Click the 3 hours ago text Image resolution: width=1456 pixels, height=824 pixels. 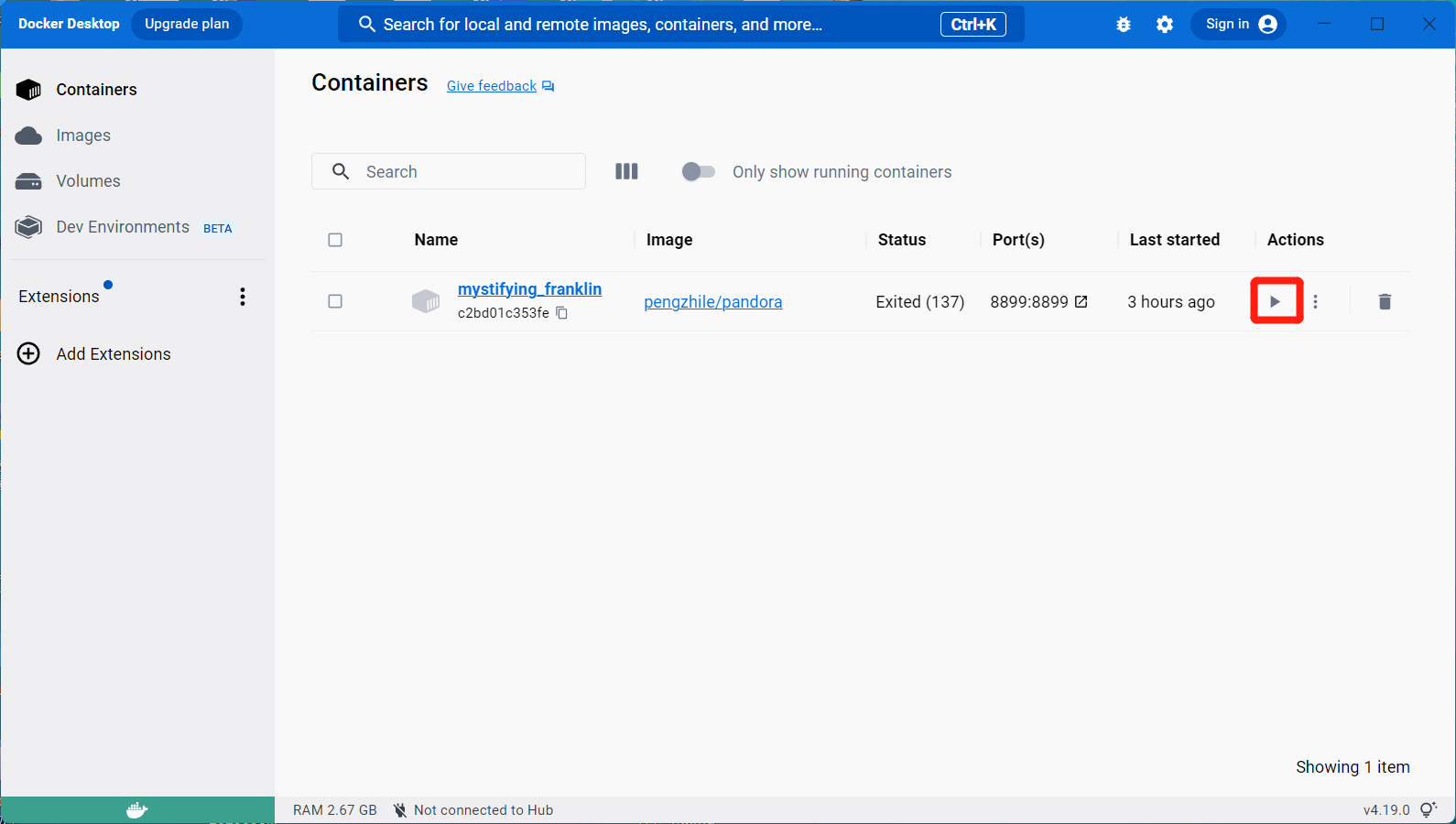pyautogui.click(x=1171, y=302)
